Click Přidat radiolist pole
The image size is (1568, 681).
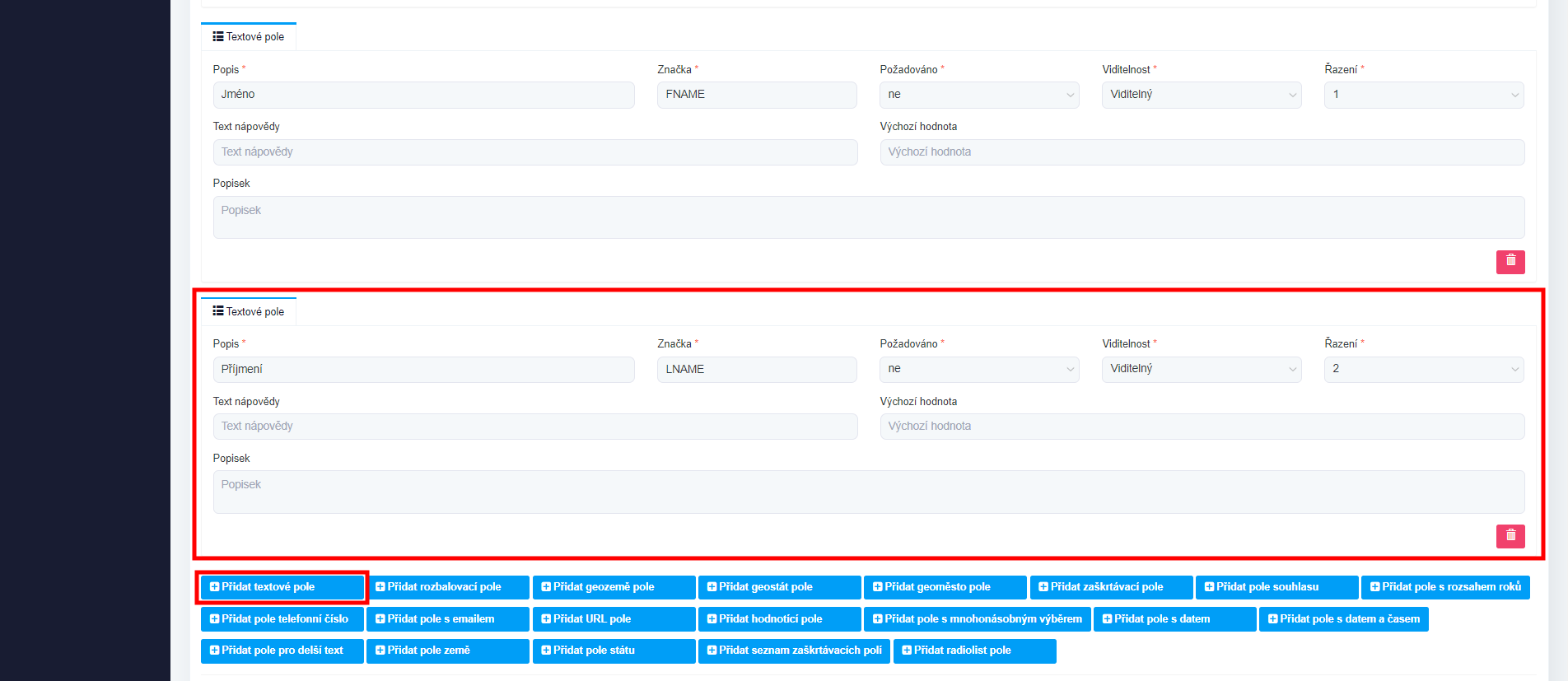coord(974,651)
